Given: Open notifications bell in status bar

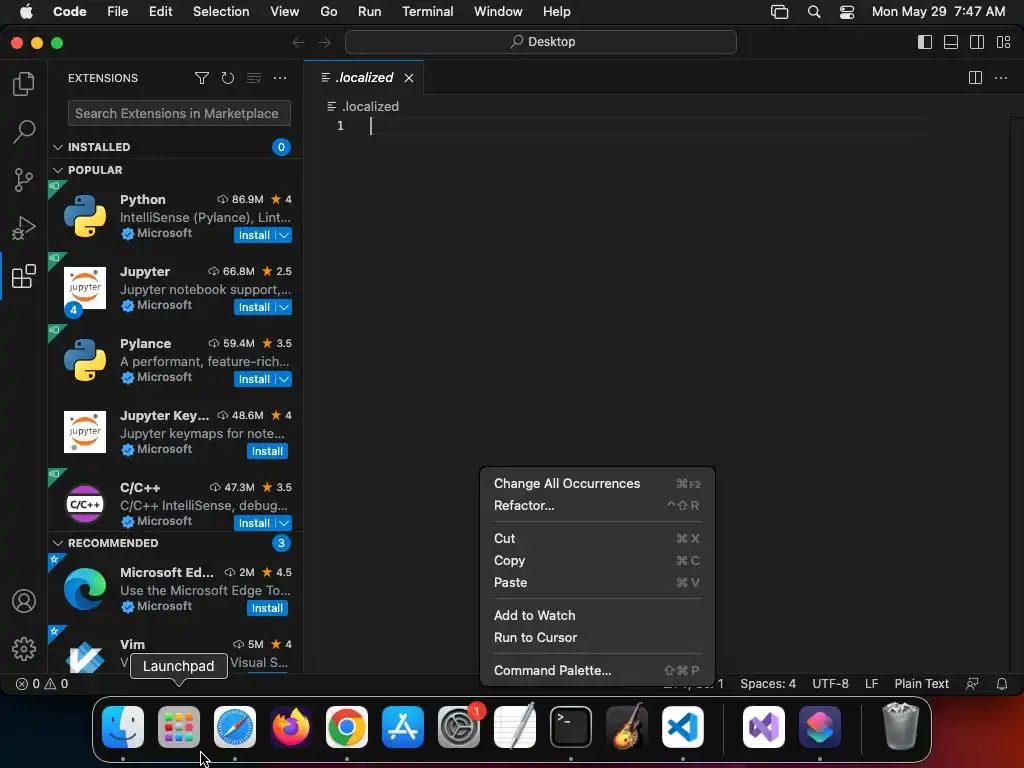Looking at the screenshot, I should [1002, 684].
